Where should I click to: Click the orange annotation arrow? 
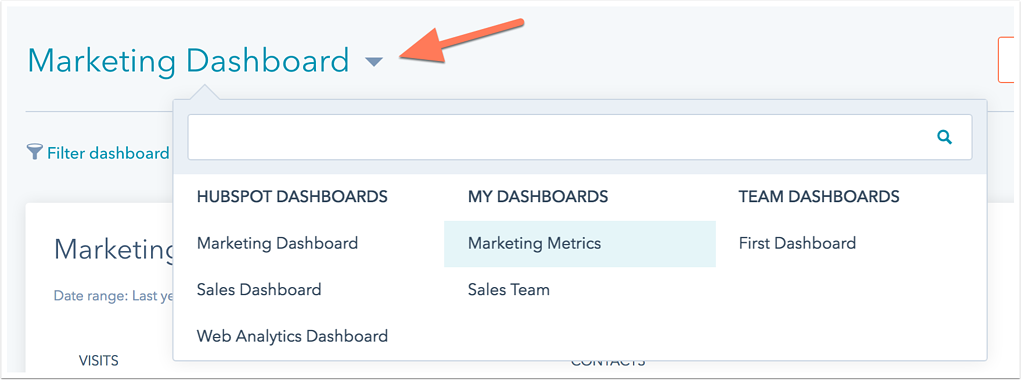click(x=462, y=42)
